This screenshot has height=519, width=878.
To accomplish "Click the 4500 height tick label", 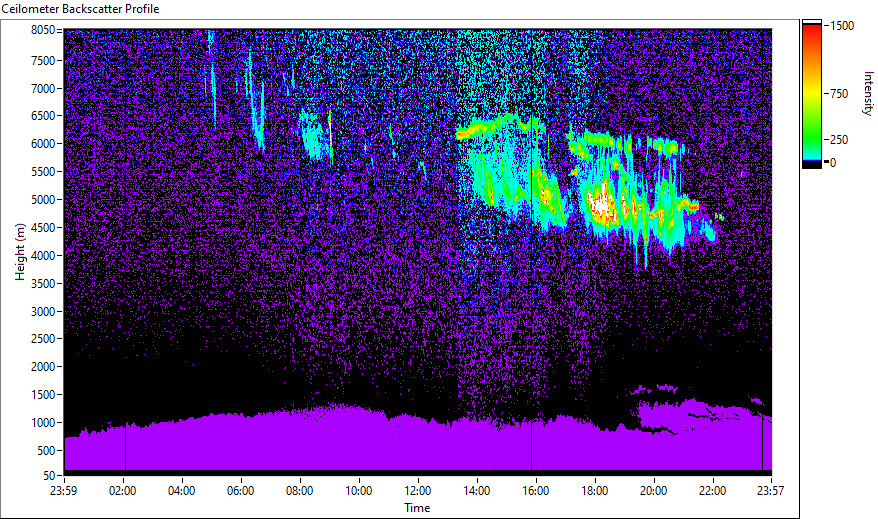I will tap(43, 228).
